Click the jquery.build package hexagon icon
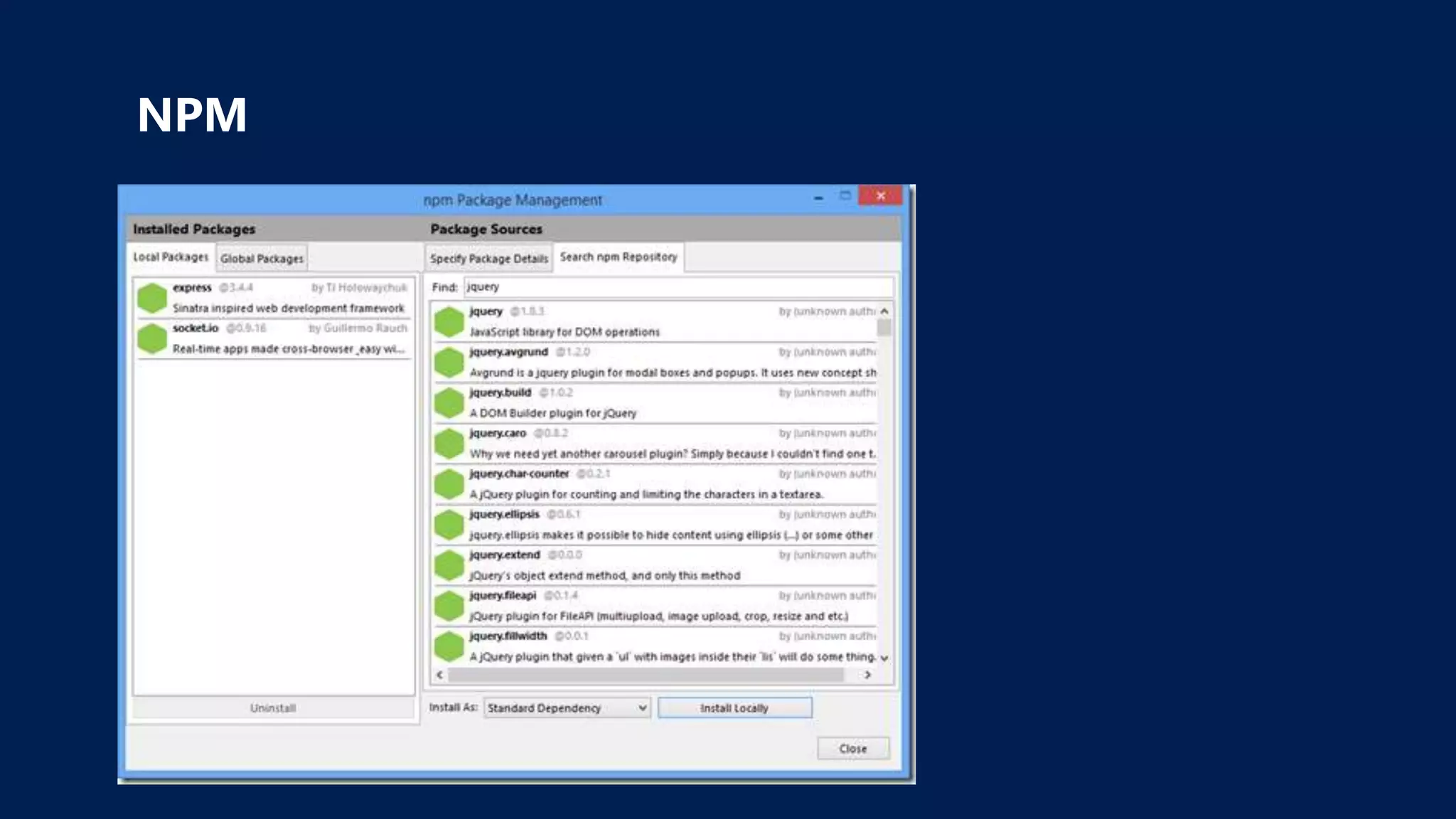The width and height of the screenshot is (1456, 819). coord(449,402)
